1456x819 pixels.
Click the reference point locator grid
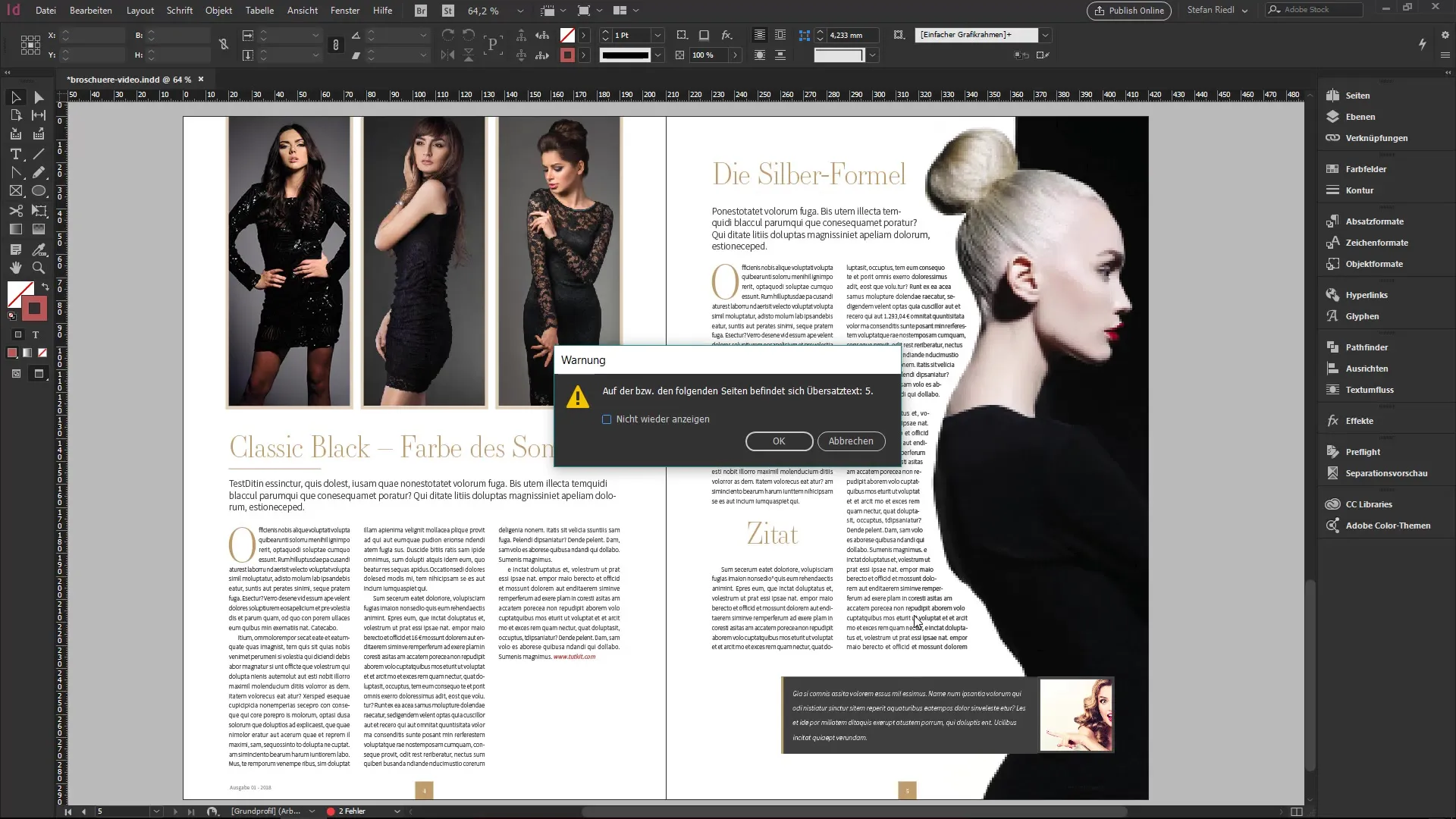coord(30,45)
